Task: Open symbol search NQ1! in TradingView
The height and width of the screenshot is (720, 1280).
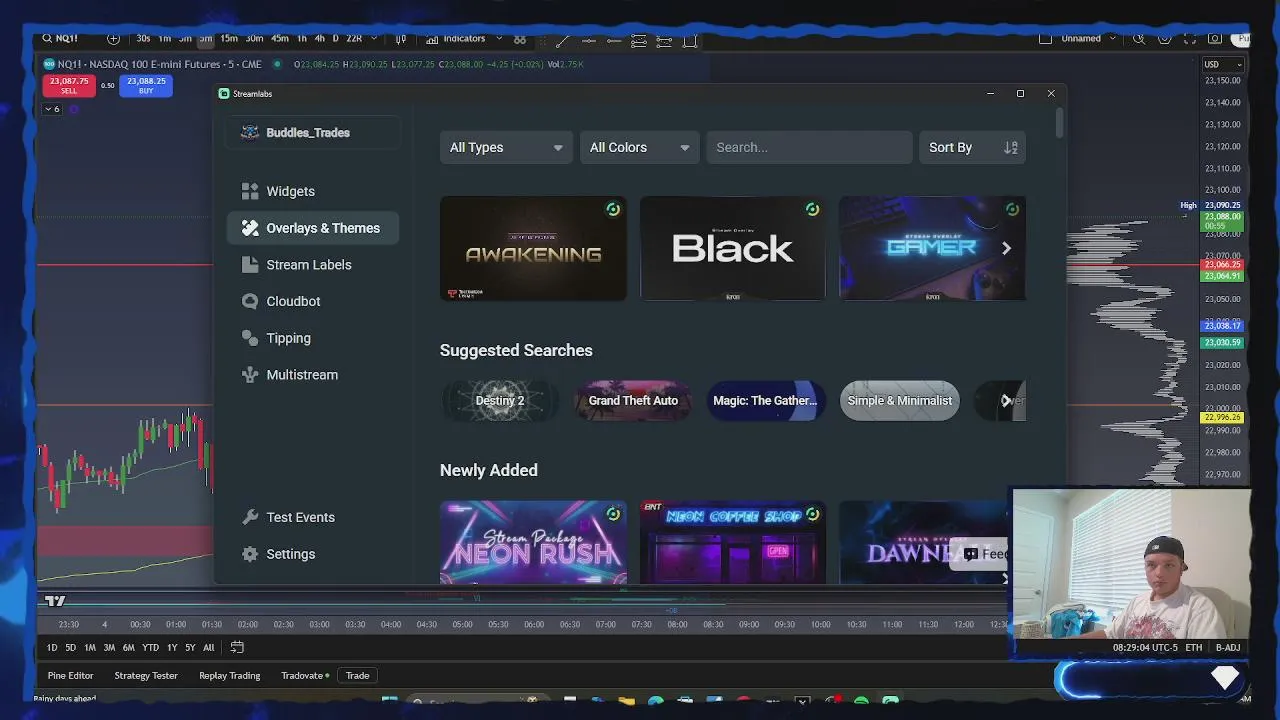Action: [60, 38]
